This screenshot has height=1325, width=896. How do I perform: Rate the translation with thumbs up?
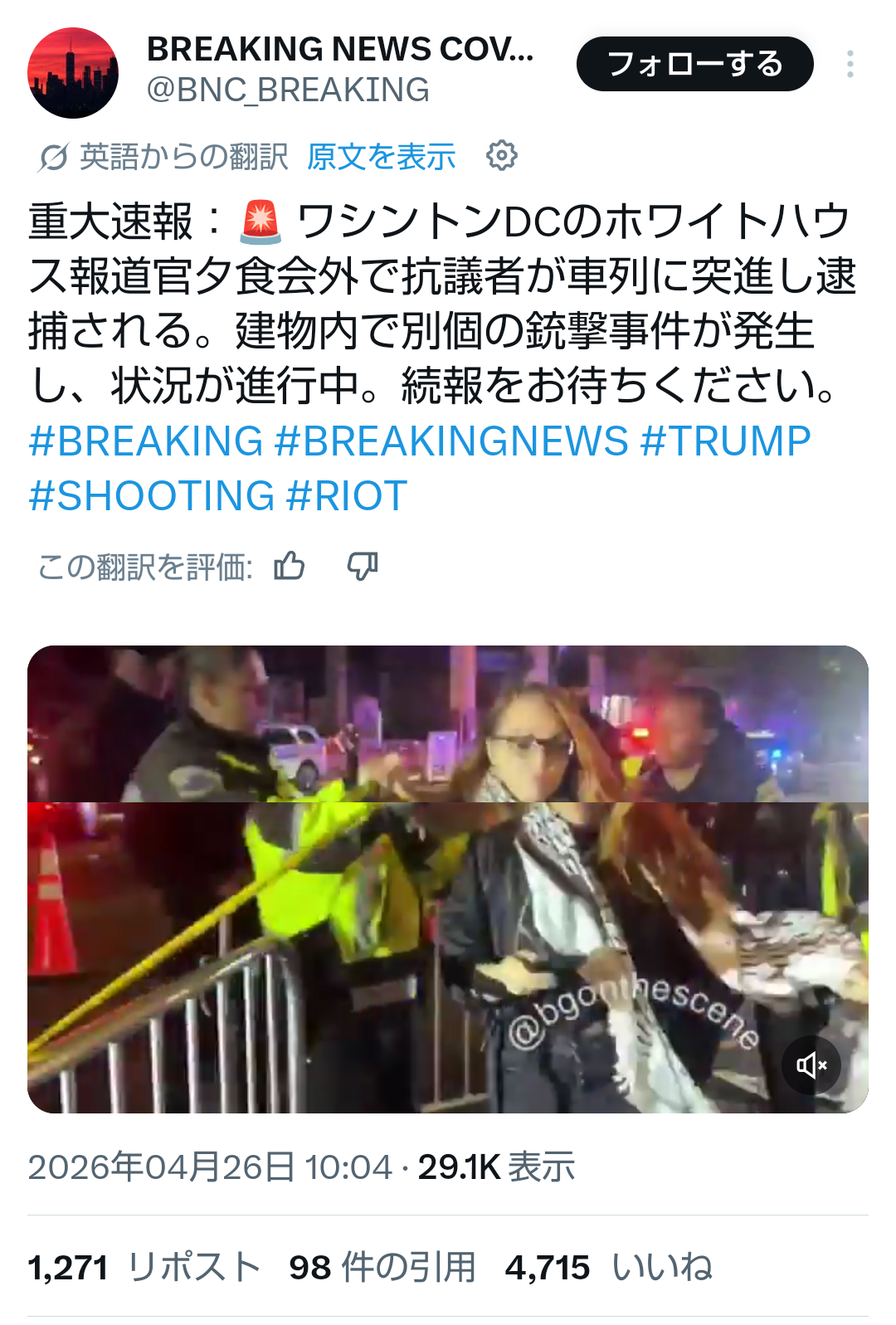290,567
